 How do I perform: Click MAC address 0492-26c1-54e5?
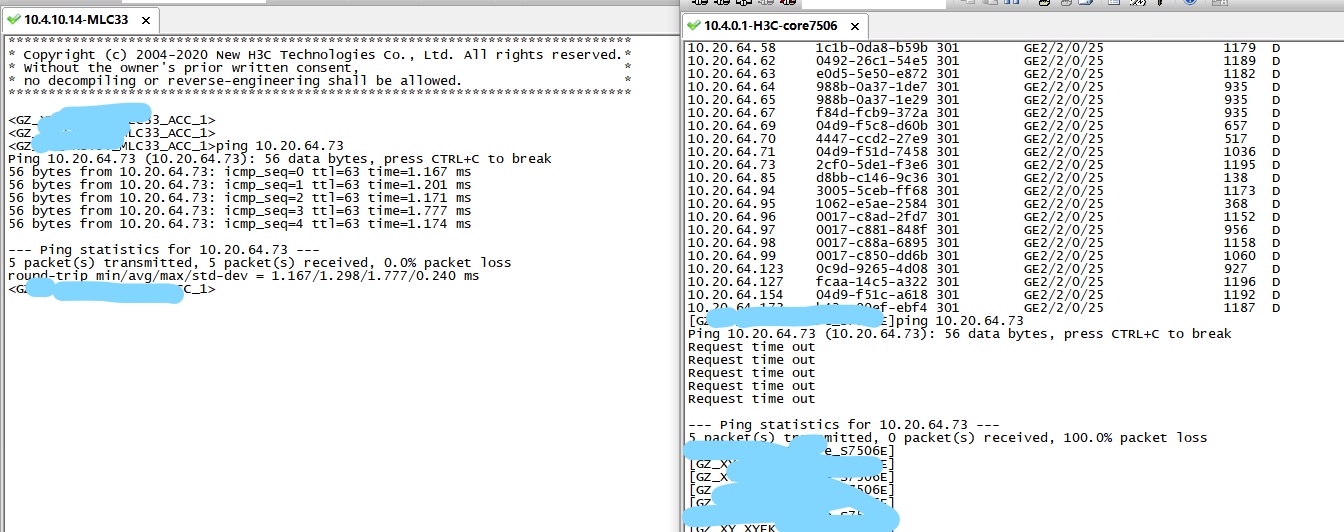[872, 61]
